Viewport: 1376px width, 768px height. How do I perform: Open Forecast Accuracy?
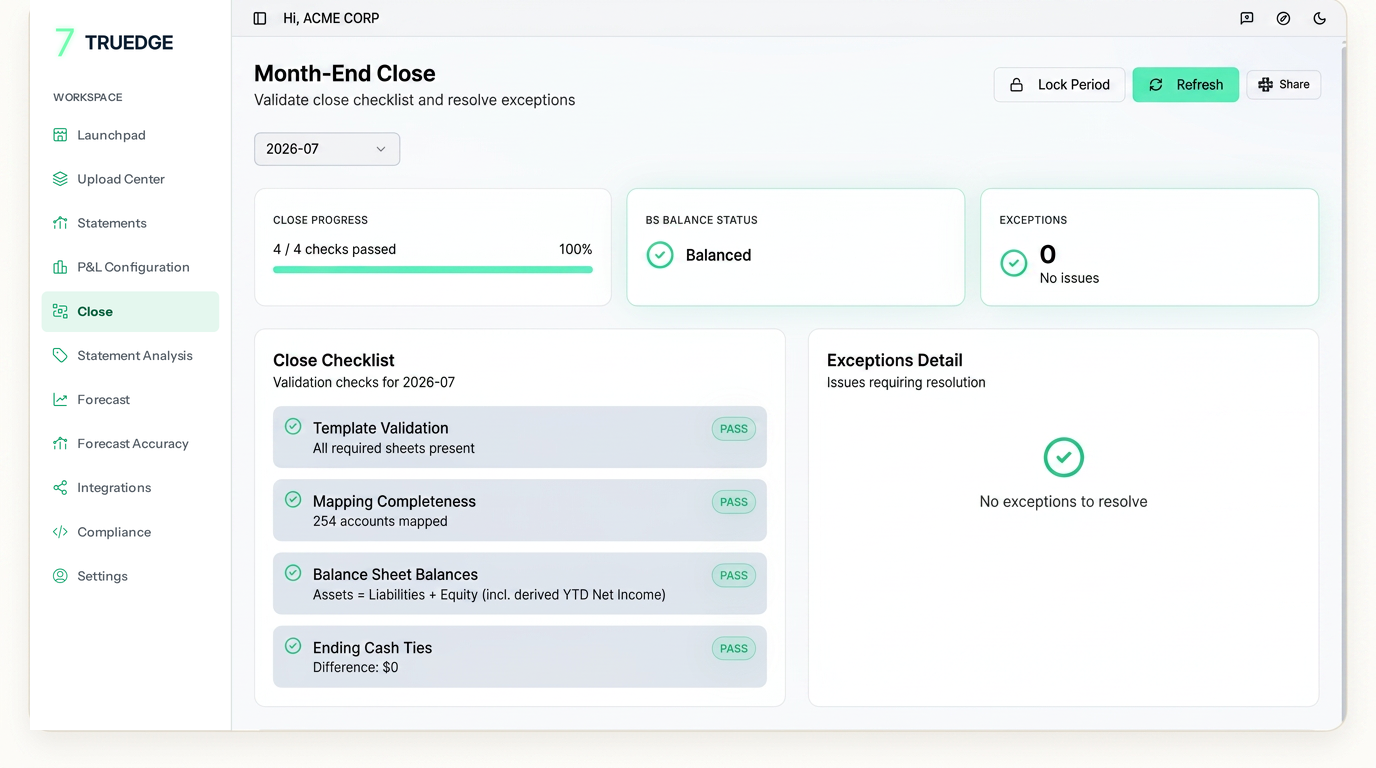[x=130, y=443]
